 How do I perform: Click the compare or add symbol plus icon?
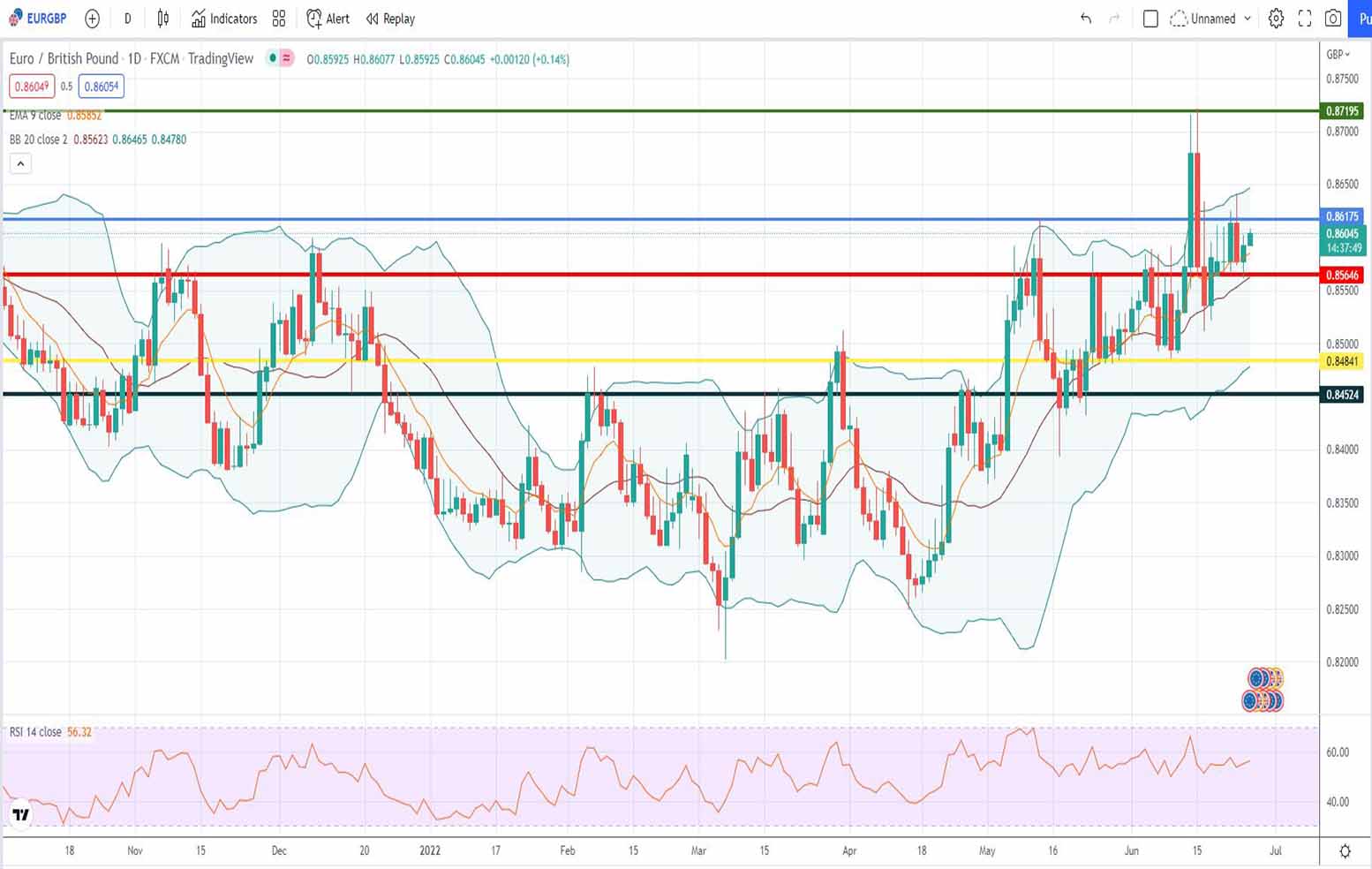pos(92,19)
